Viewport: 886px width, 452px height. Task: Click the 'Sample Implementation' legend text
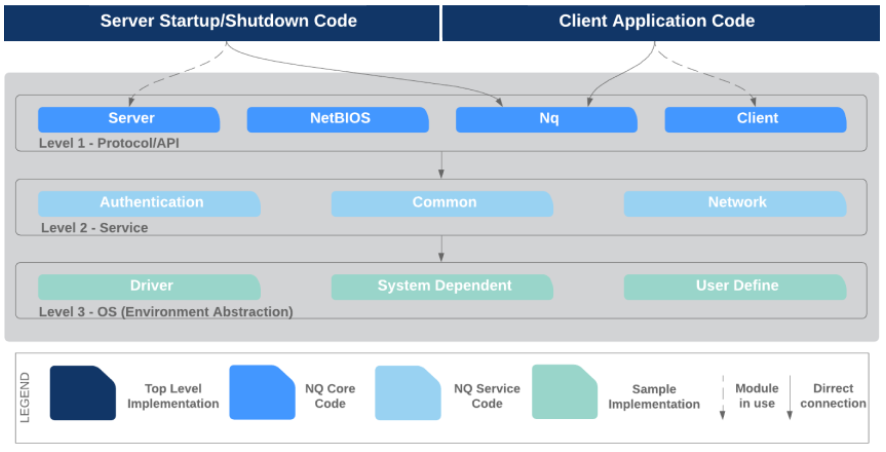pos(654,397)
